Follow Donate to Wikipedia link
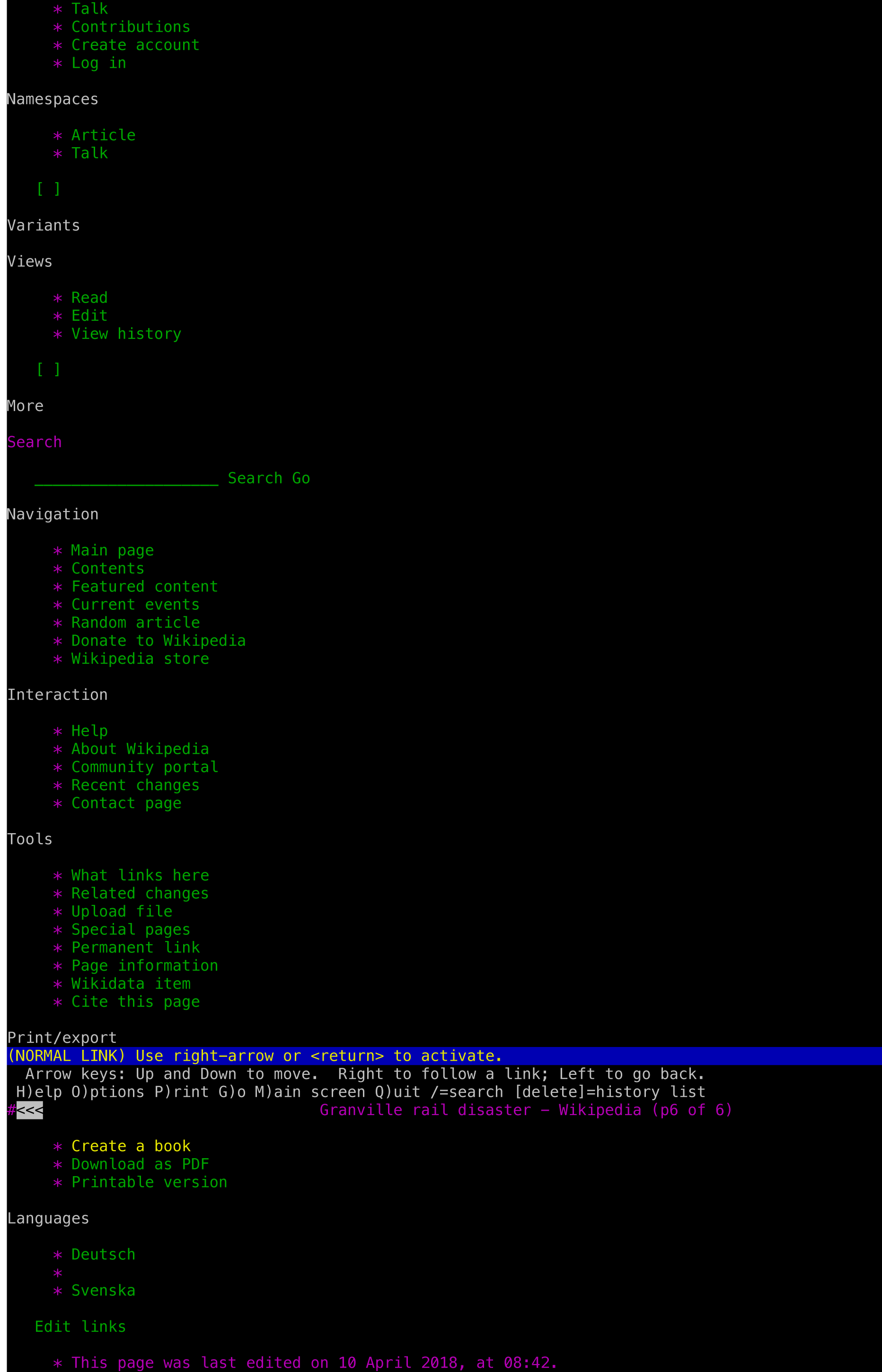 point(159,641)
